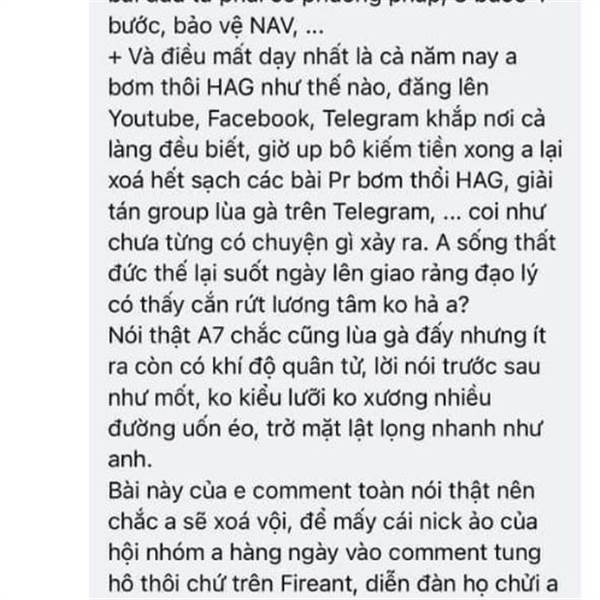Click the word "Fireant" in the last line
Image resolution: width=600 pixels, height=600 pixels.
[318, 584]
